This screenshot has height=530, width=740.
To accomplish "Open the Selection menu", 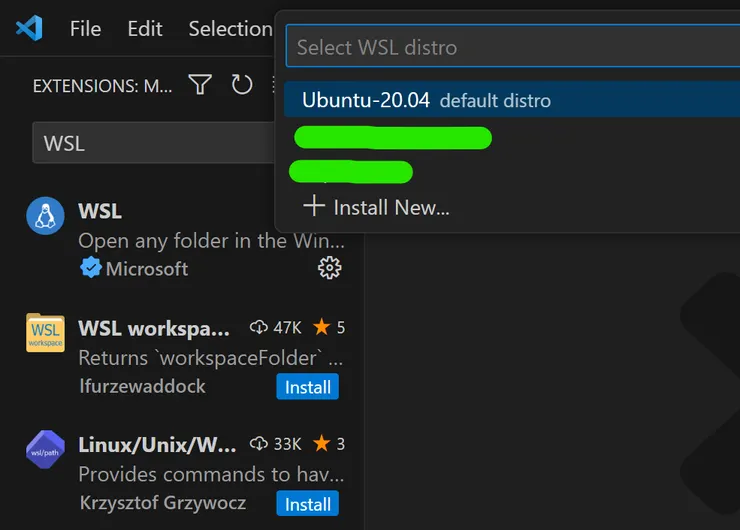I will [x=230, y=29].
